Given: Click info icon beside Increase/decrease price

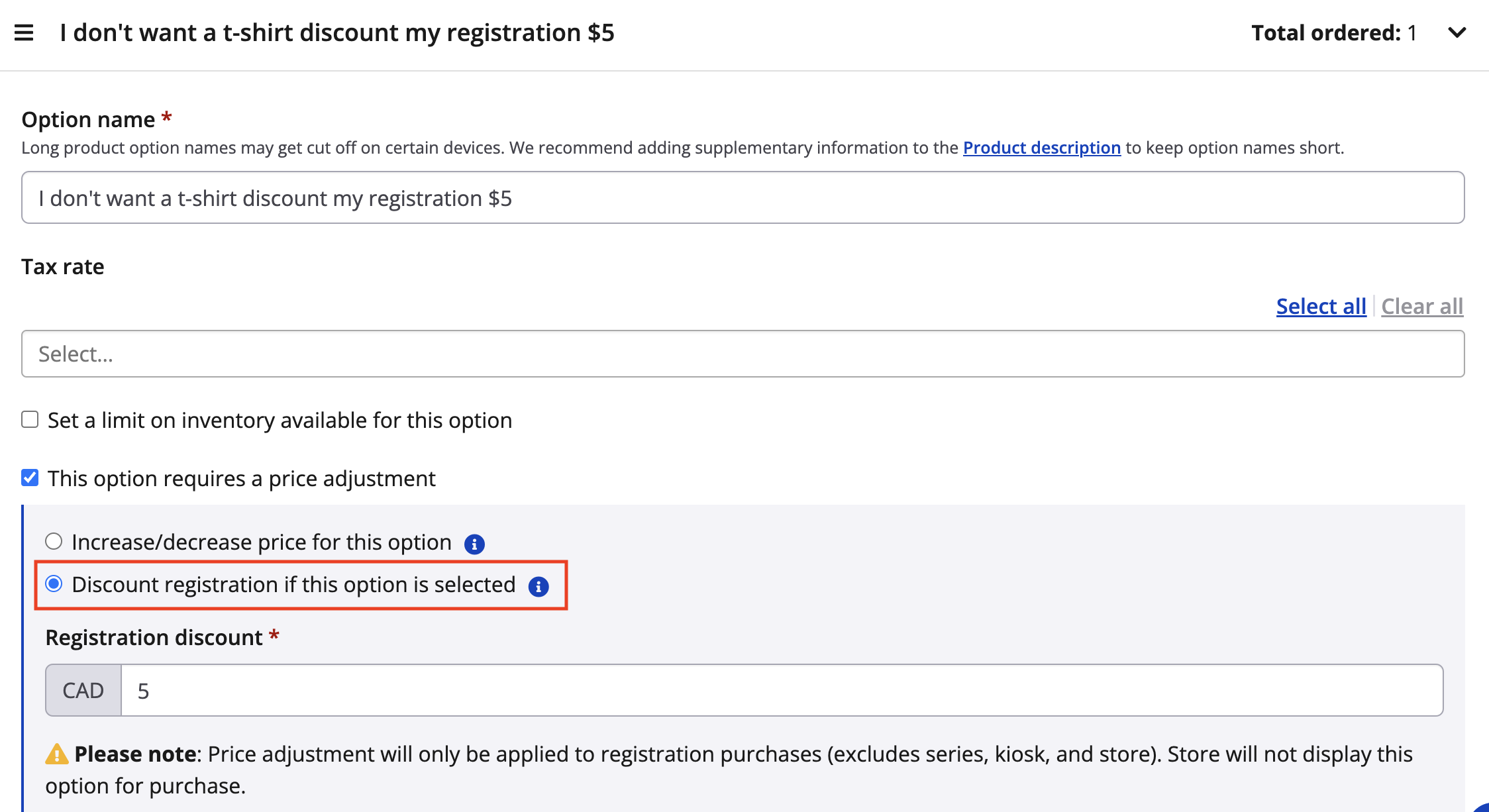Looking at the screenshot, I should [x=474, y=544].
